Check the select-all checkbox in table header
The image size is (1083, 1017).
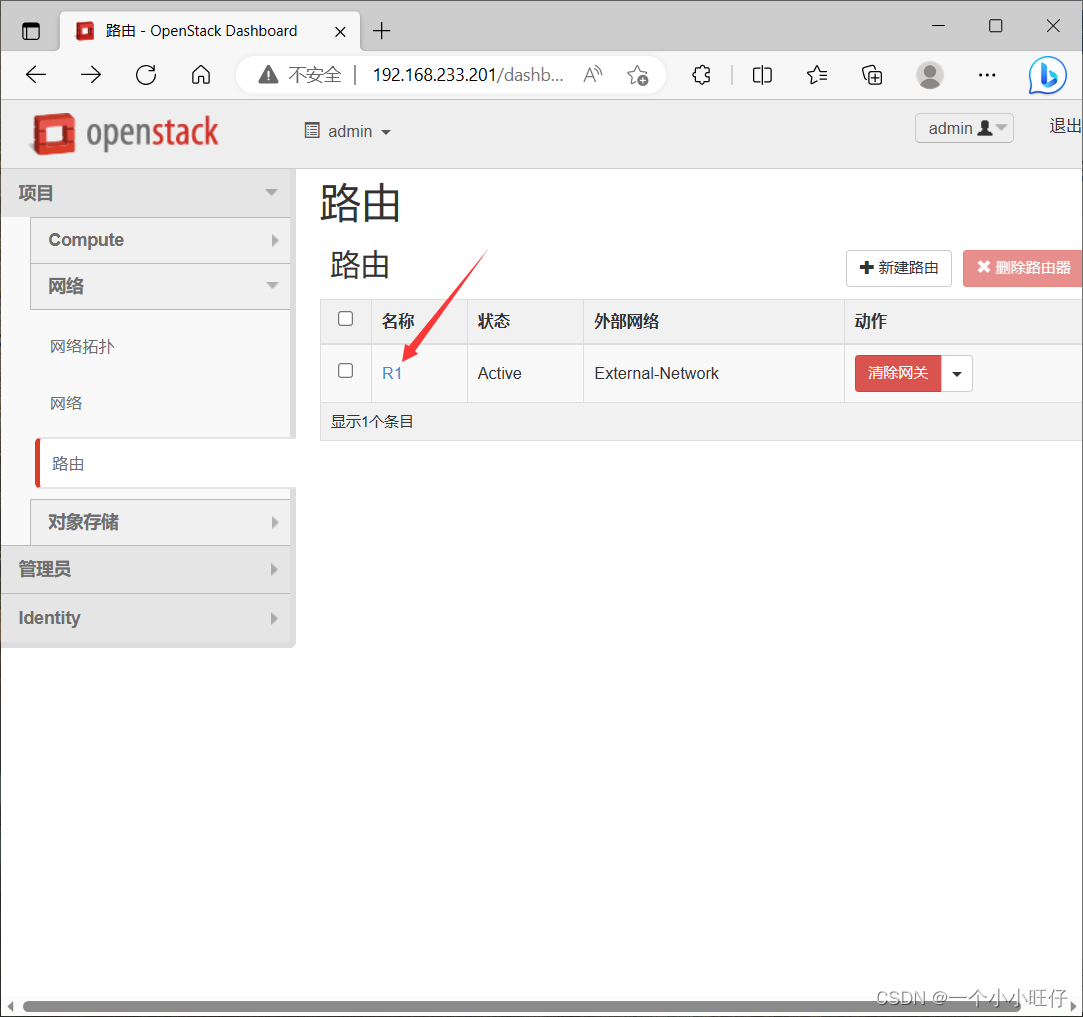point(345,319)
